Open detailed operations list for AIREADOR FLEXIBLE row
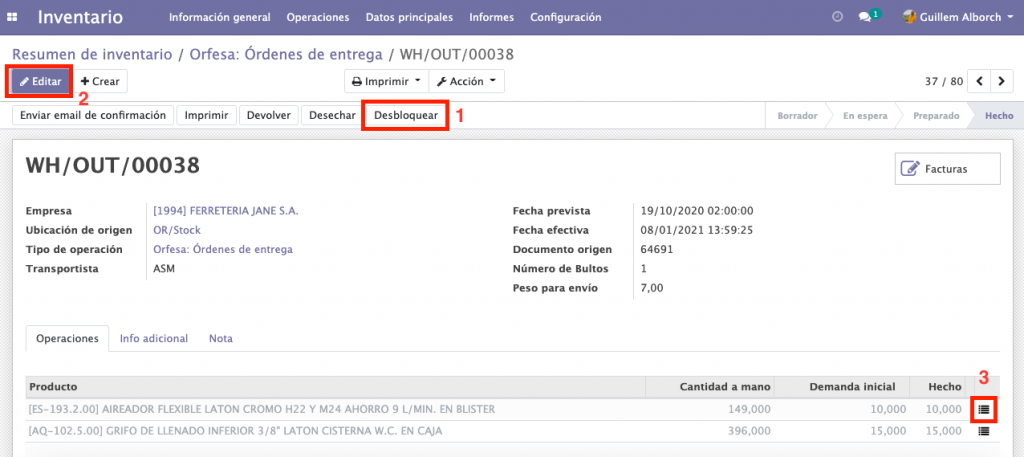 [x=984, y=409]
